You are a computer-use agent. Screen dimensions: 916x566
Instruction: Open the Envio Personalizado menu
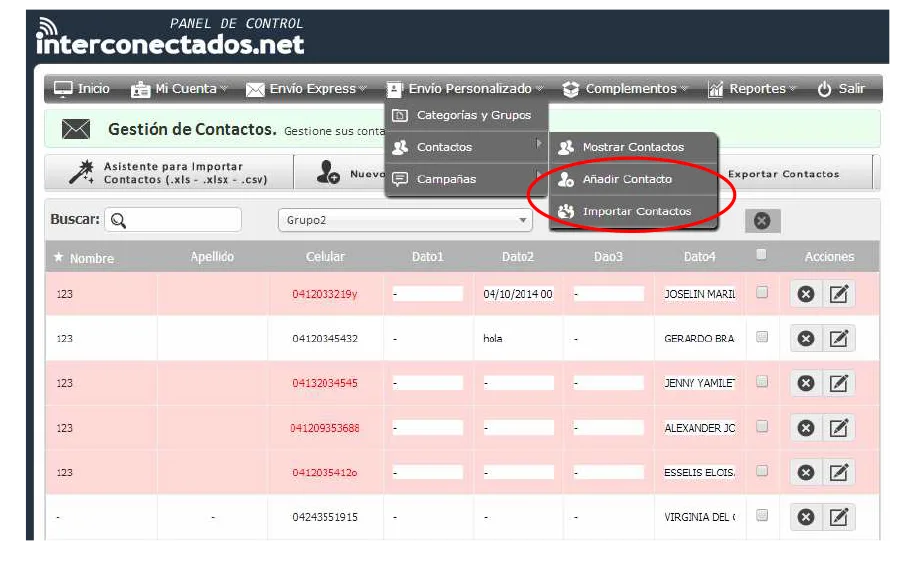(x=465, y=89)
